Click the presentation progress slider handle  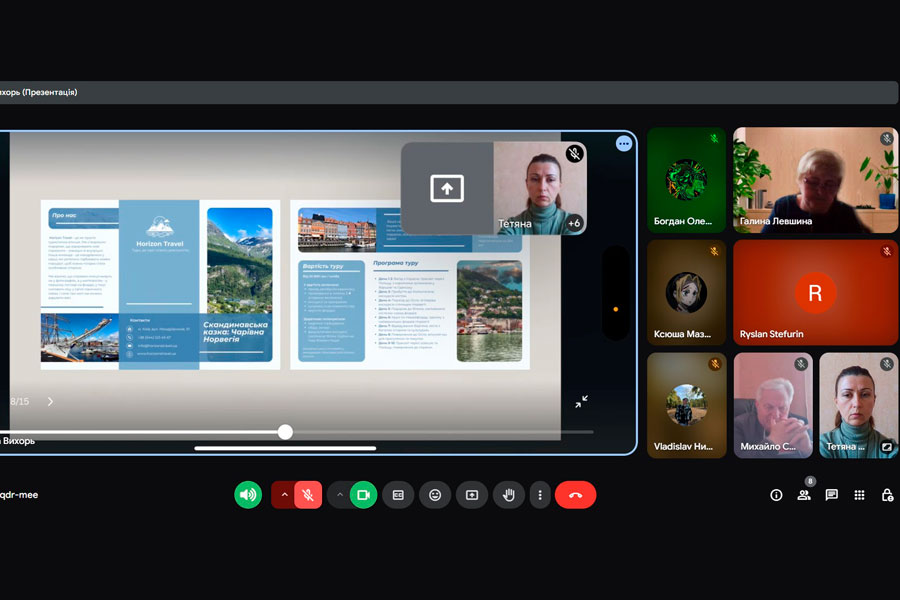(x=285, y=432)
